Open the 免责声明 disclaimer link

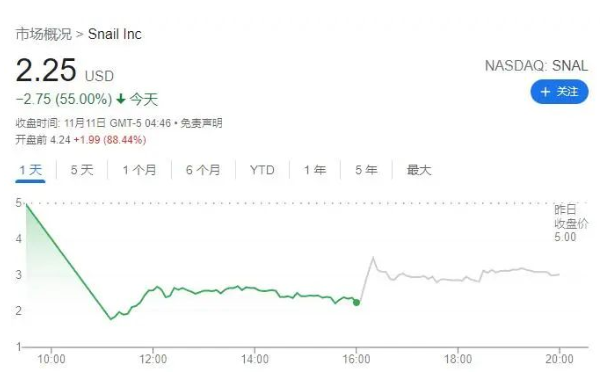point(201,123)
